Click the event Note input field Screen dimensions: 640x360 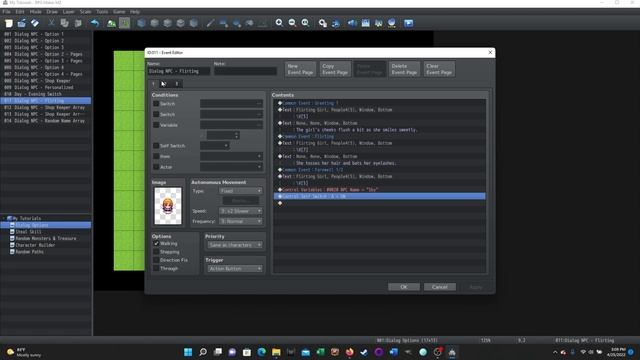coord(245,71)
